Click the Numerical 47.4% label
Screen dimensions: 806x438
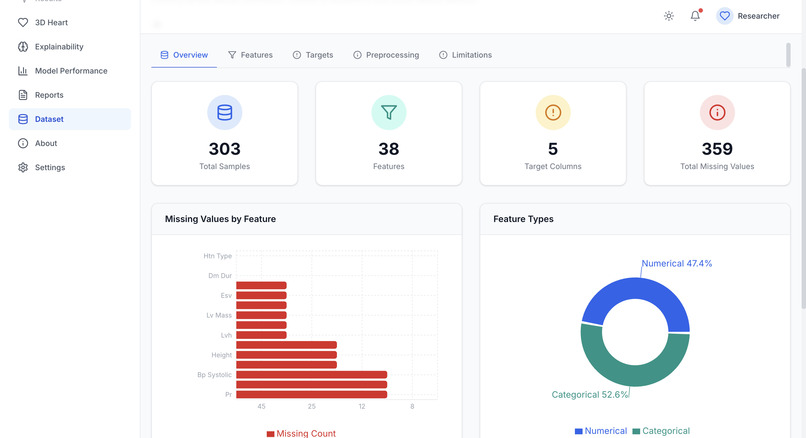(x=677, y=264)
